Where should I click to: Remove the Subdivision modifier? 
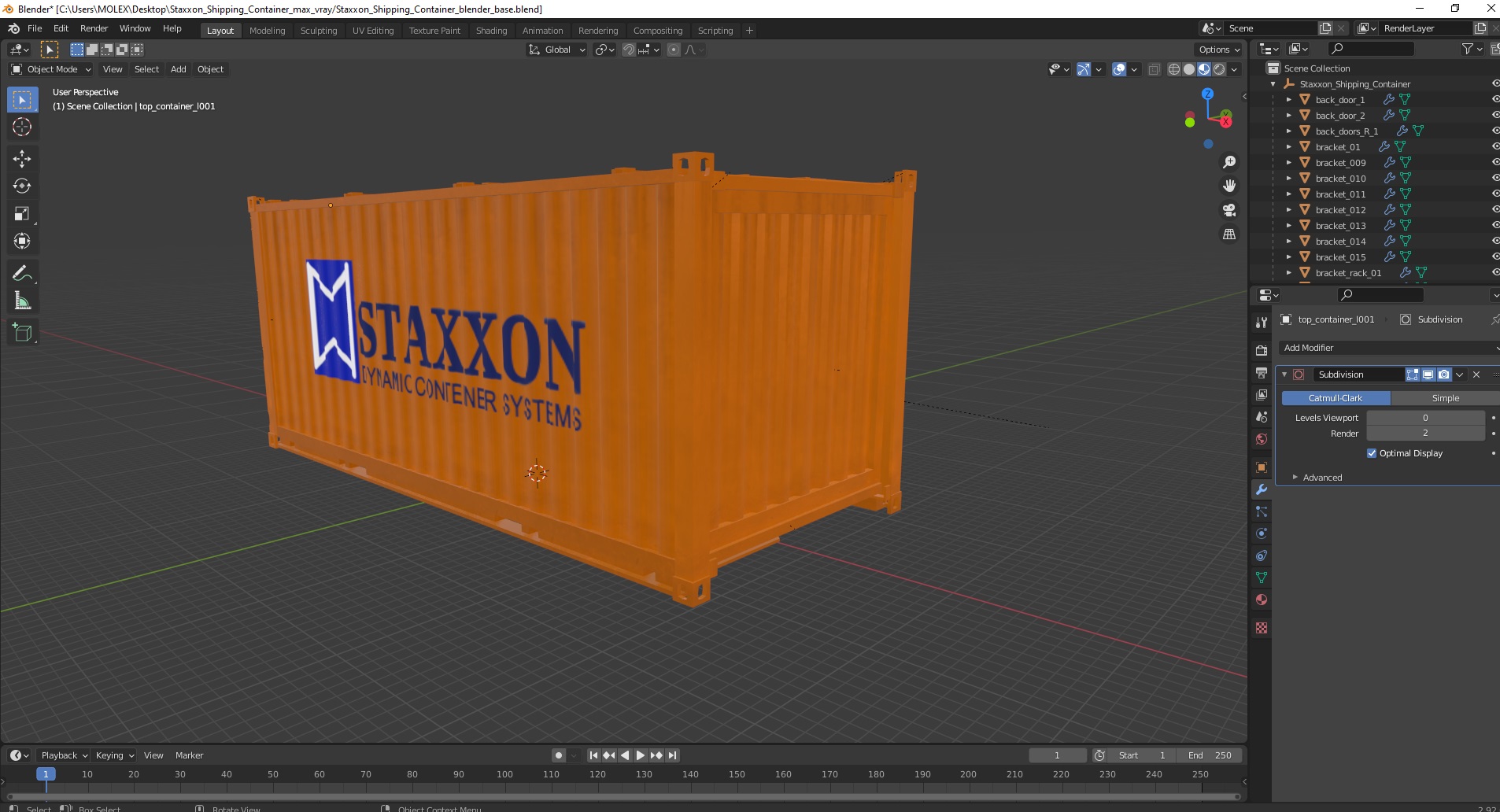[1476, 375]
